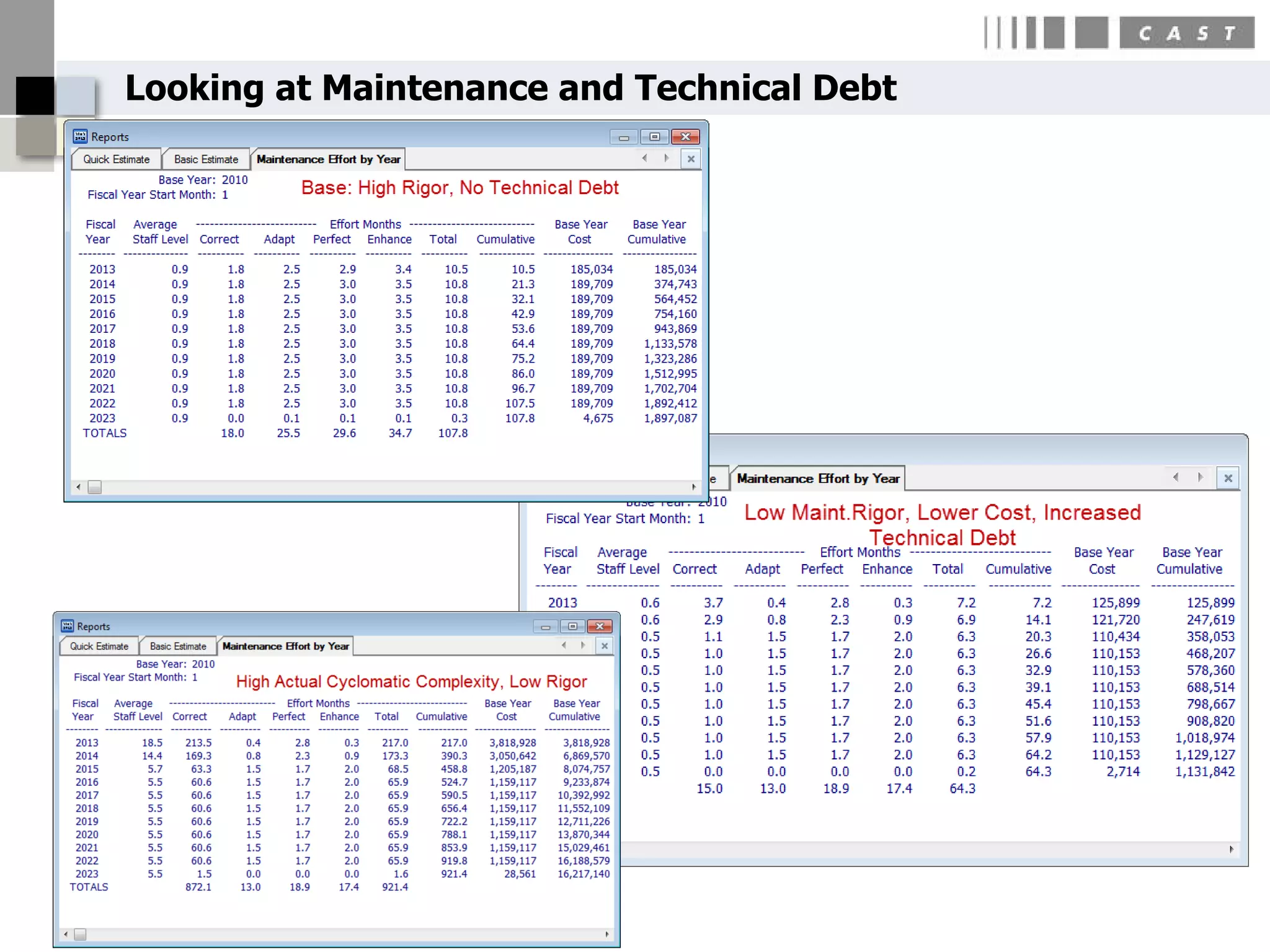Click 872.1 Correct total in bottom-left window
This screenshot has height=952, width=1270.
198,887
